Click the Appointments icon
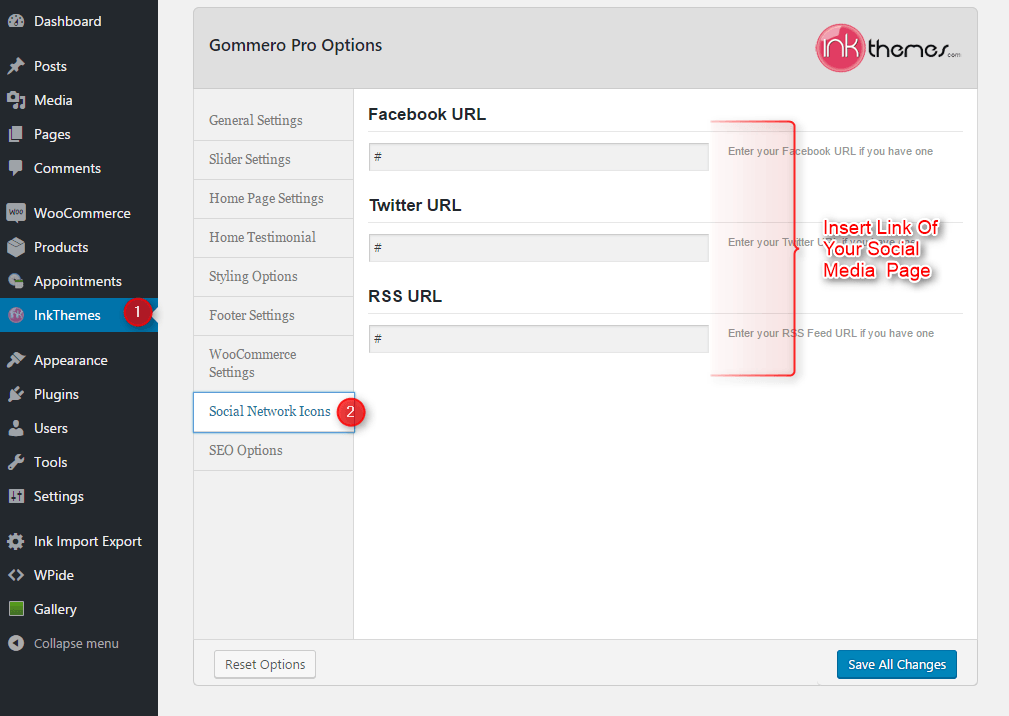Image resolution: width=1009 pixels, height=716 pixels. pos(16,281)
